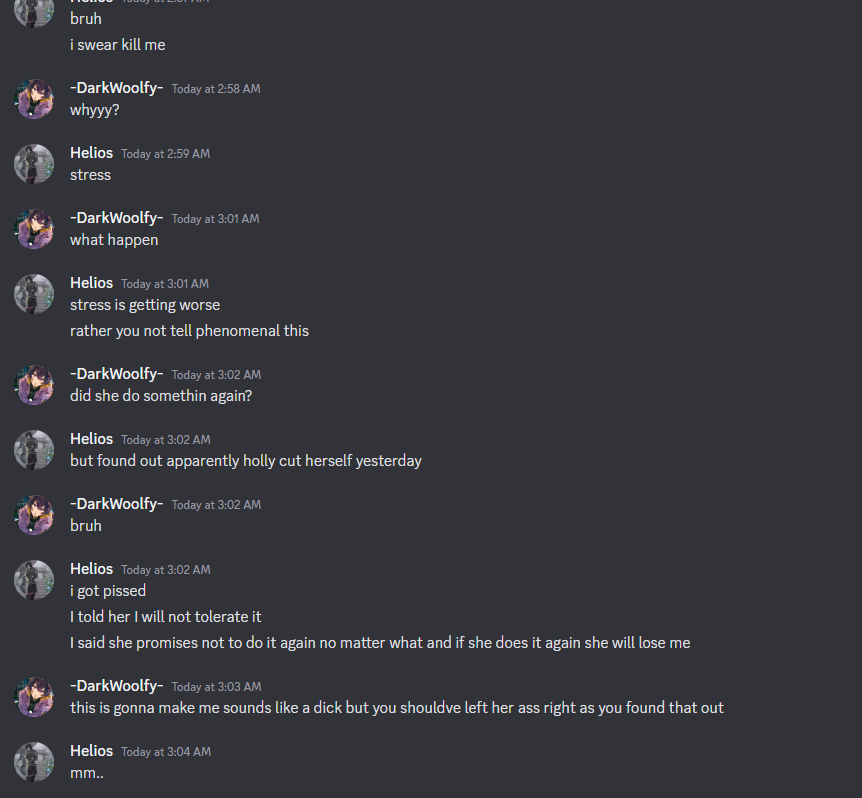The image size is (862, 798).
Task: Open Helios avatar beside 'but found out apparently'
Action: click(34, 450)
